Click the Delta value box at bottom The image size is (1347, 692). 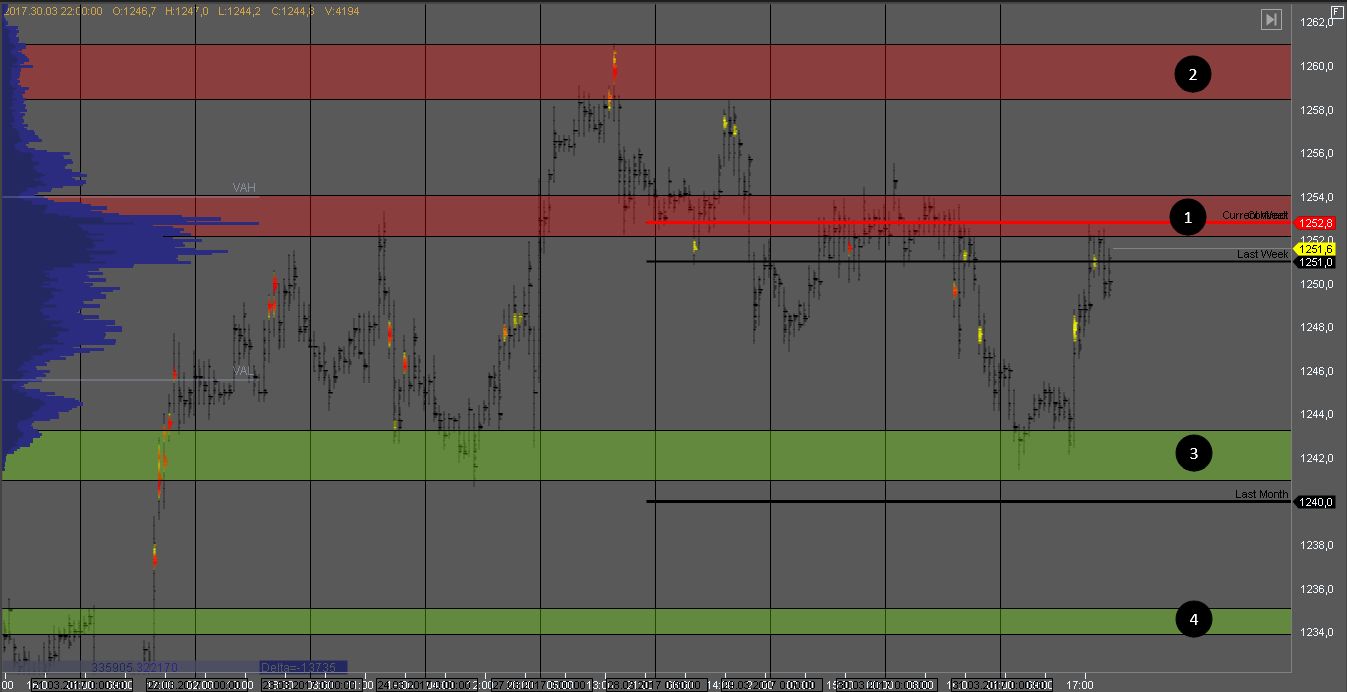pyautogui.click(x=302, y=666)
